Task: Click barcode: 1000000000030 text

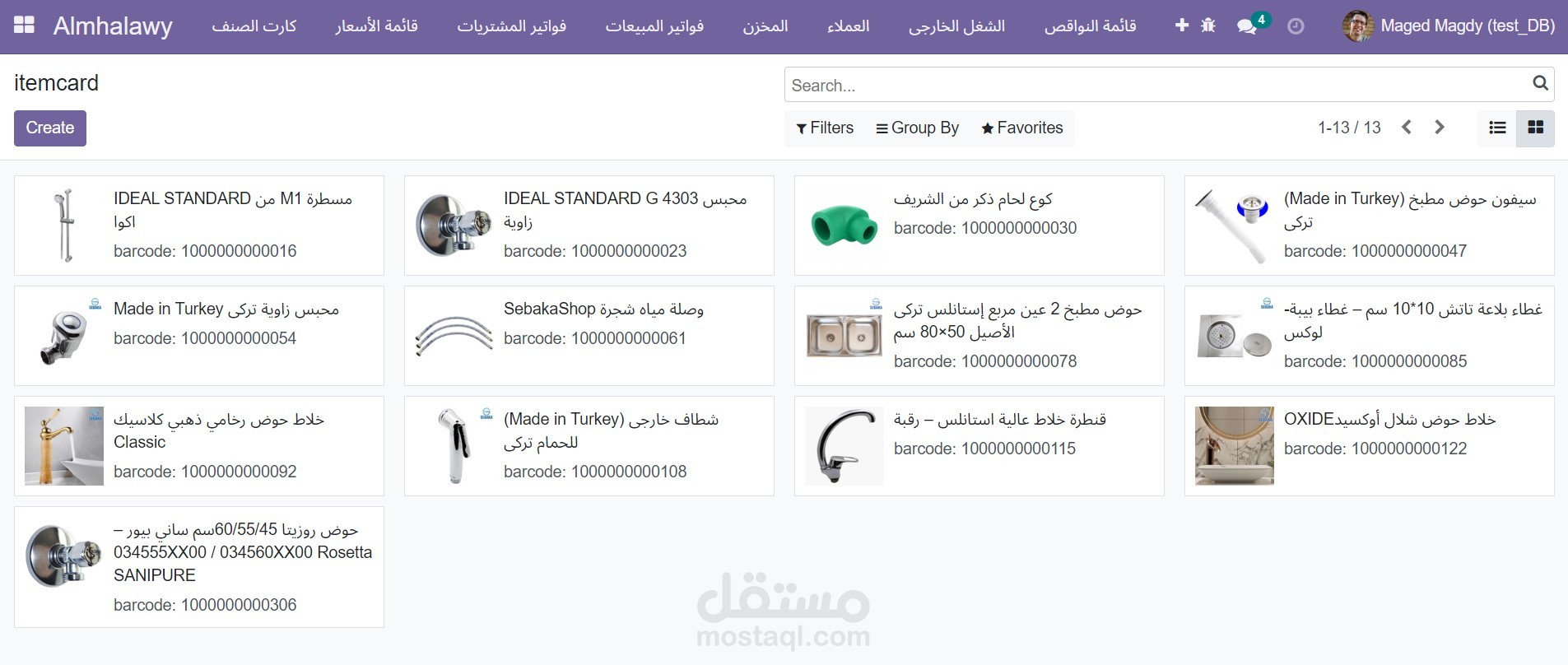Action: pyautogui.click(x=985, y=228)
